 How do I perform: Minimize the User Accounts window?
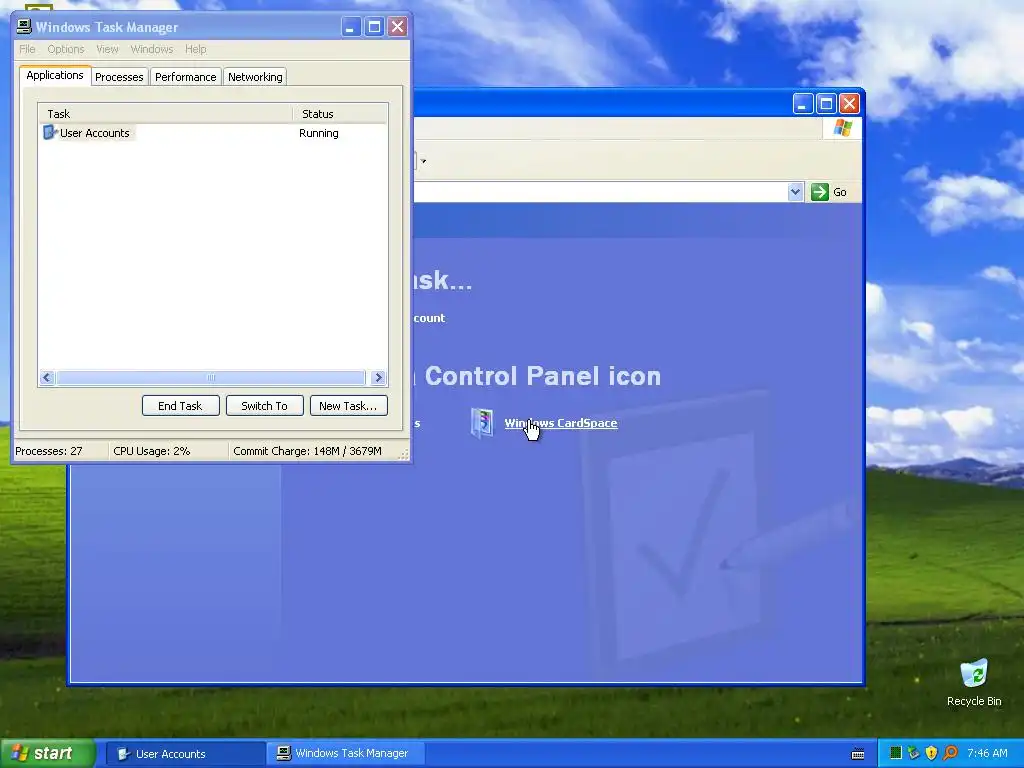point(803,104)
